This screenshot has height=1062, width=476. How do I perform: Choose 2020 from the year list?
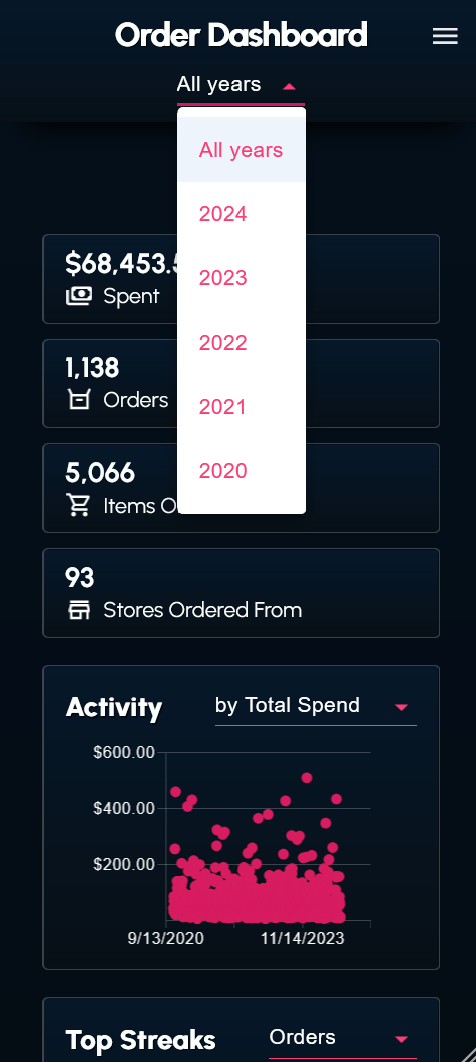tap(241, 471)
